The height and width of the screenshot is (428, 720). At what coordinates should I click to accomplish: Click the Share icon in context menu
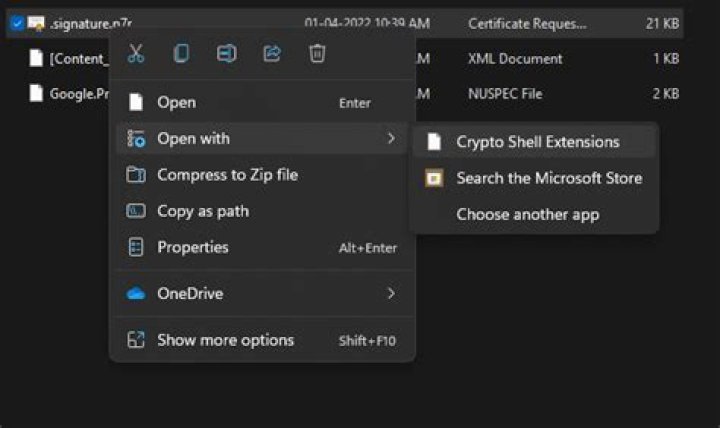coord(272,54)
